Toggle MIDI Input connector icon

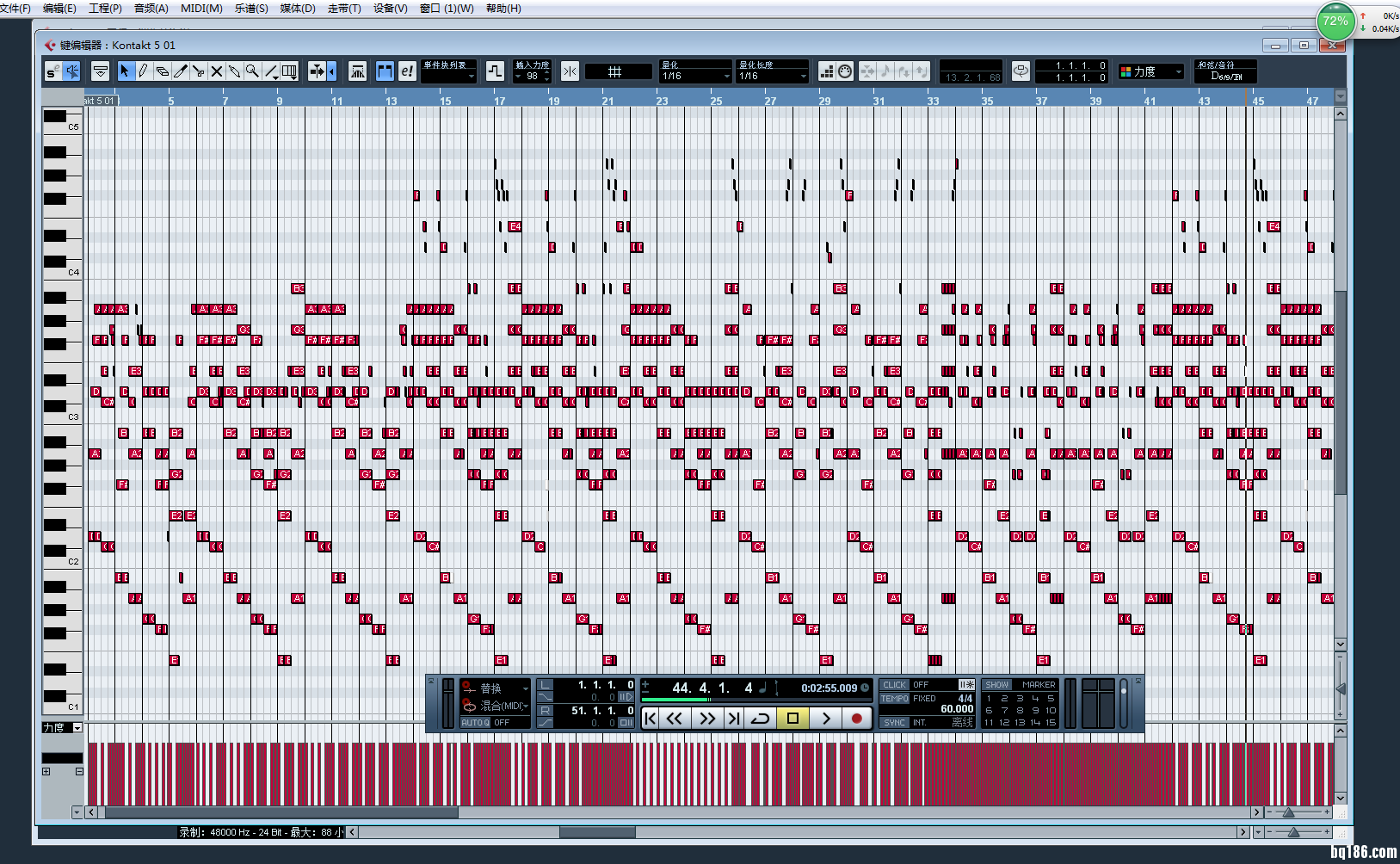point(845,71)
